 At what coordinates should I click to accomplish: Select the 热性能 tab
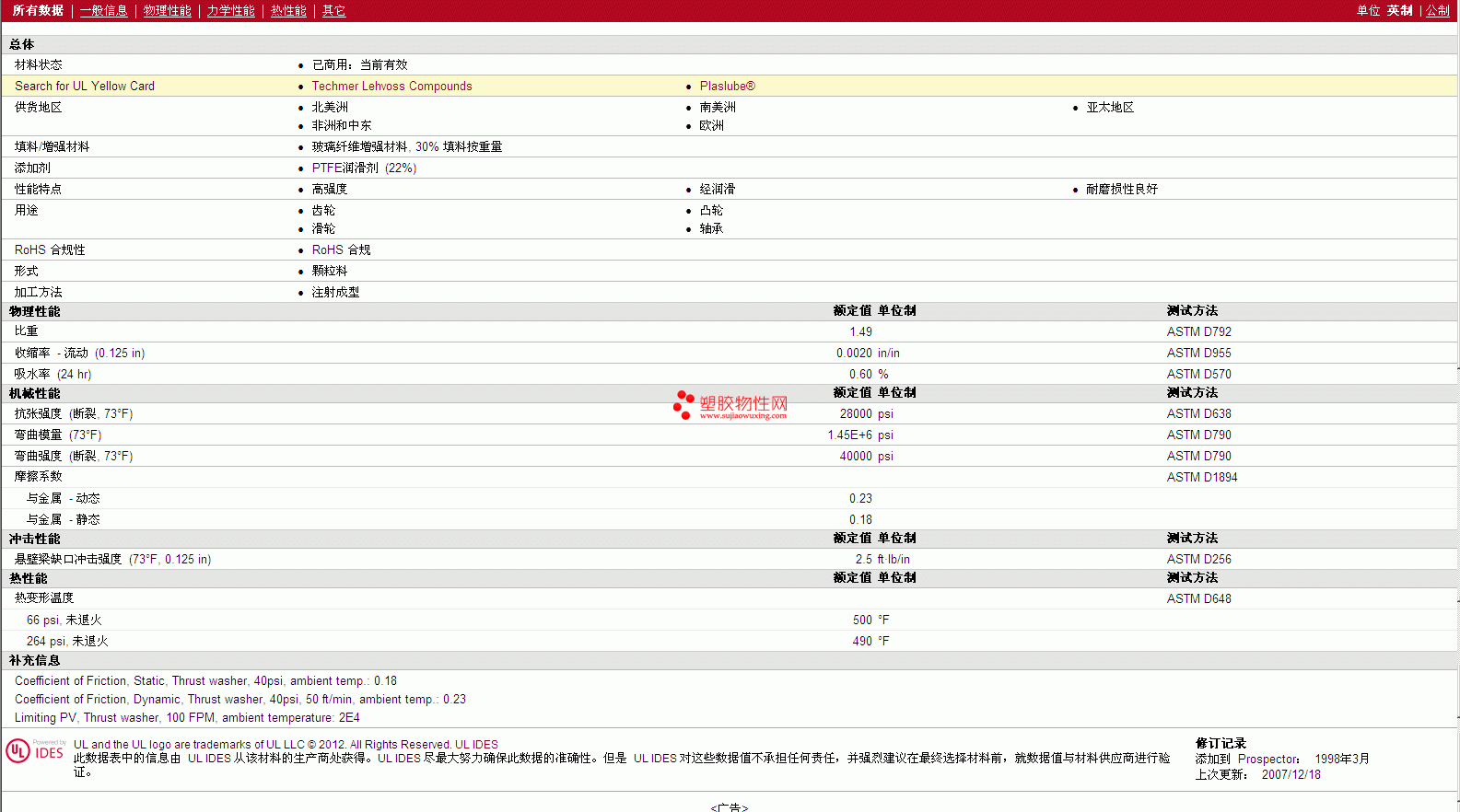point(288,11)
